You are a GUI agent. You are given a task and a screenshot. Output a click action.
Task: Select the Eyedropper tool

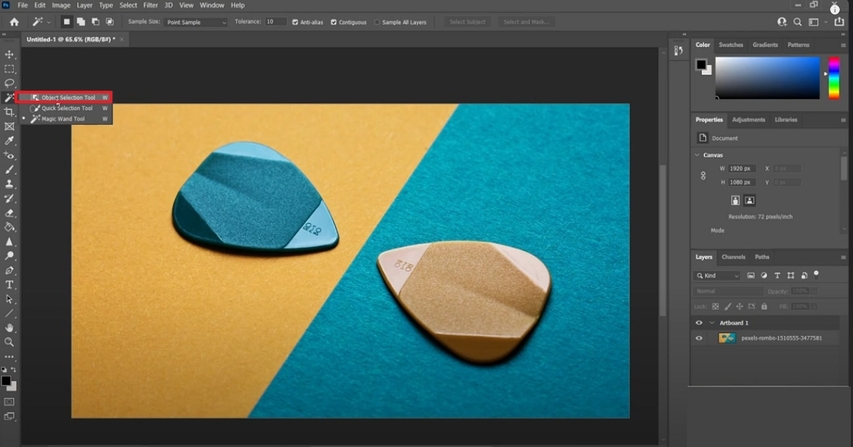coord(10,141)
